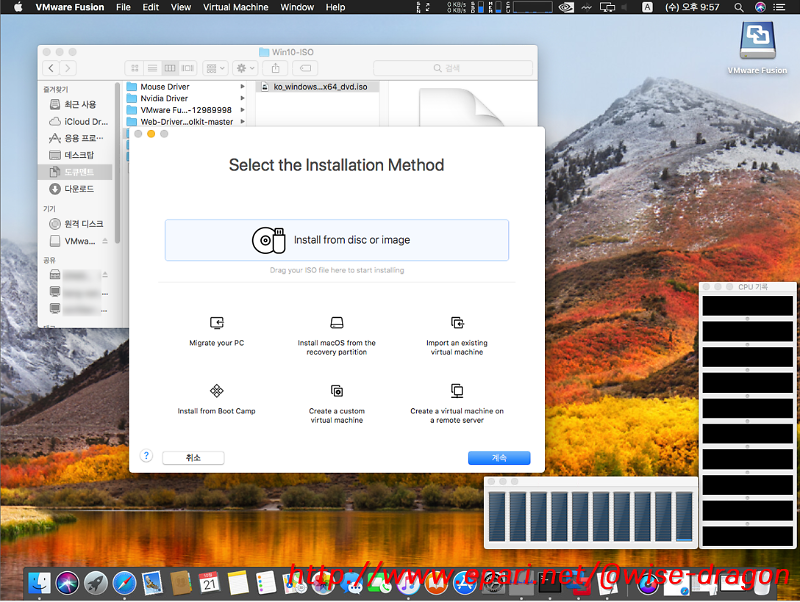Open the Apple menu
The image size is (800, 602).
(x=18, y=7)
